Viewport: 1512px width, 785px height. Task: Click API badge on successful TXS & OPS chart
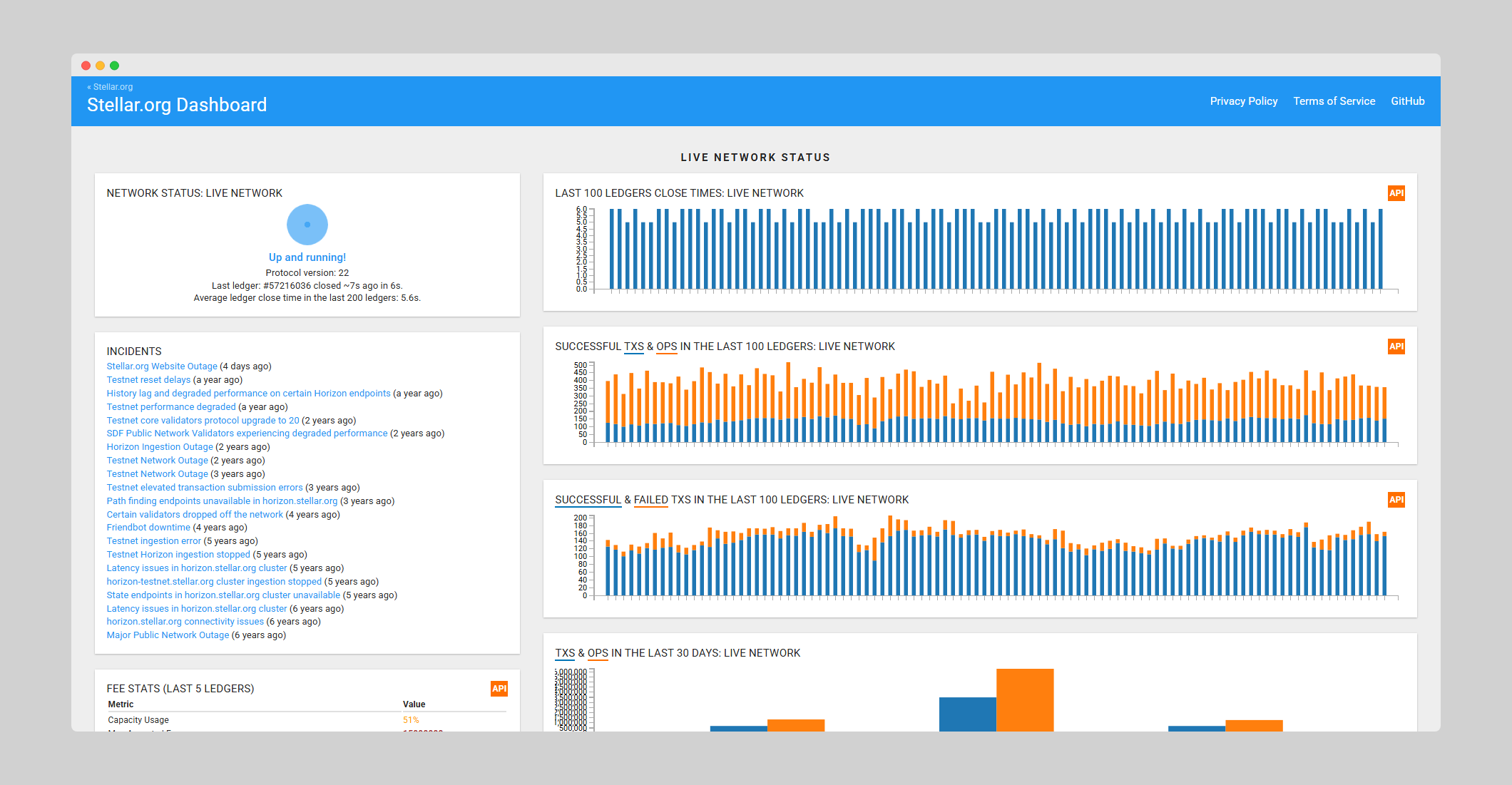pos(1396,347)
